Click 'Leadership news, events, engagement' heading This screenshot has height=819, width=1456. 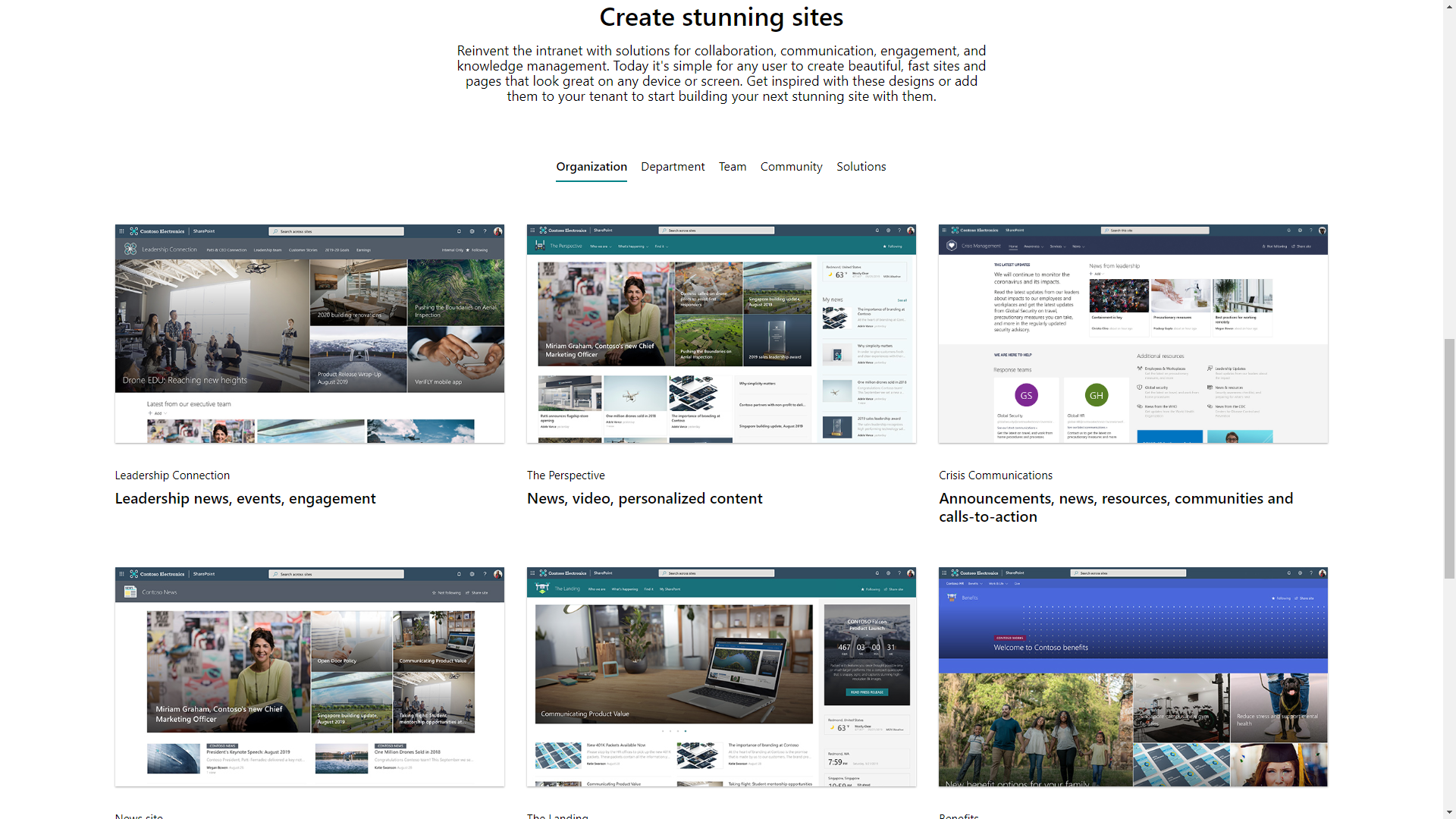[245, 499]
